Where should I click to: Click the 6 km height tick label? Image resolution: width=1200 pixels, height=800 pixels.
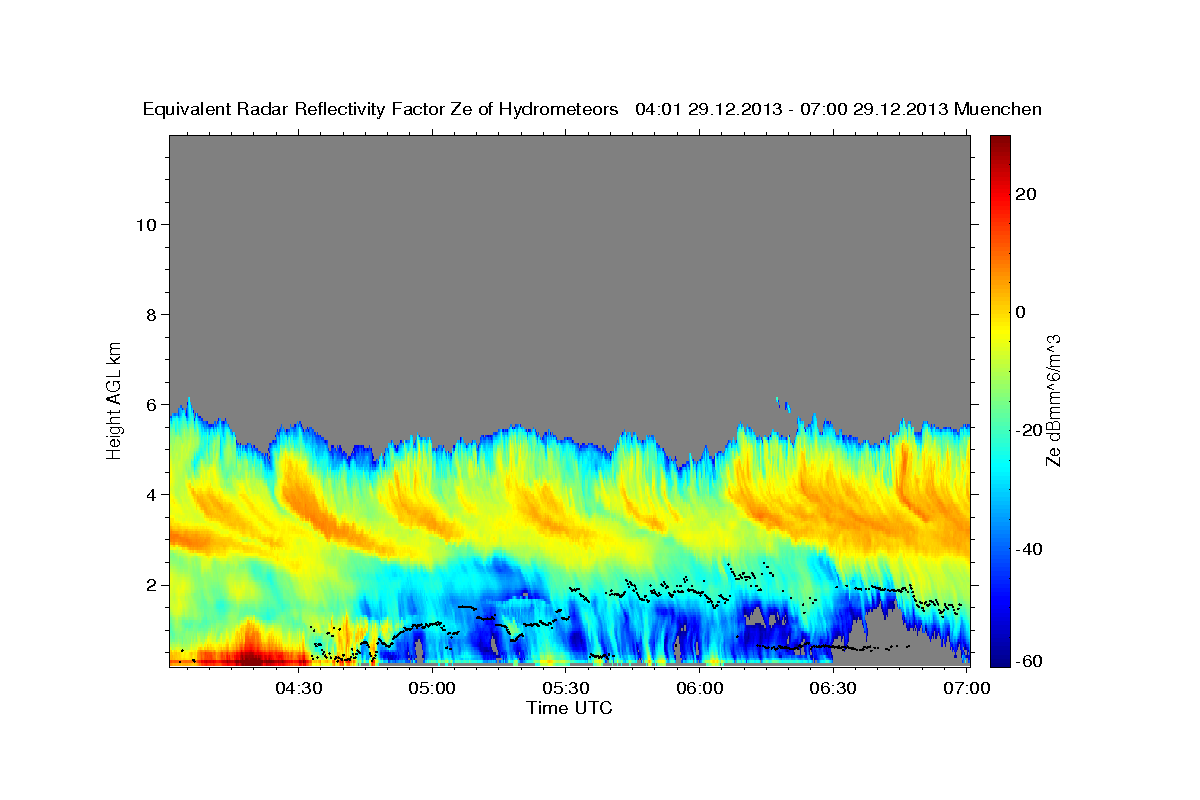pyautogui.click(x=151, y=404)
